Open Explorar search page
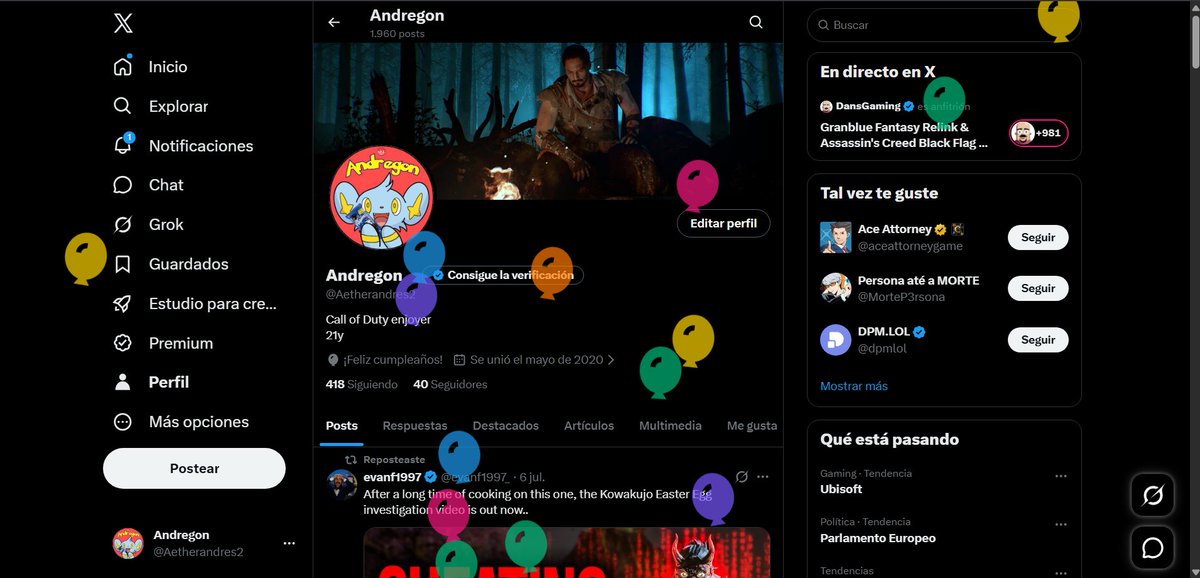The height and width of the screenshot is (578, 1200). coord(162,106)
